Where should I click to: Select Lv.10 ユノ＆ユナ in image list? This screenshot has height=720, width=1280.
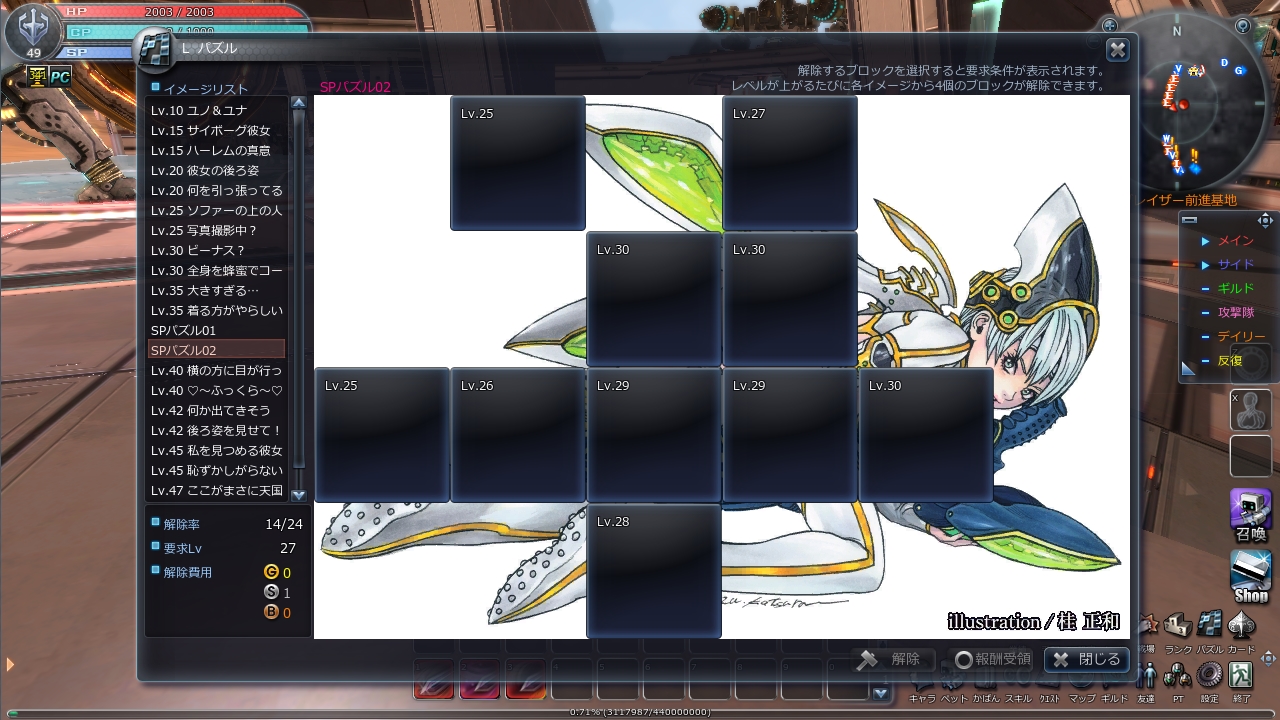[217, 110]
